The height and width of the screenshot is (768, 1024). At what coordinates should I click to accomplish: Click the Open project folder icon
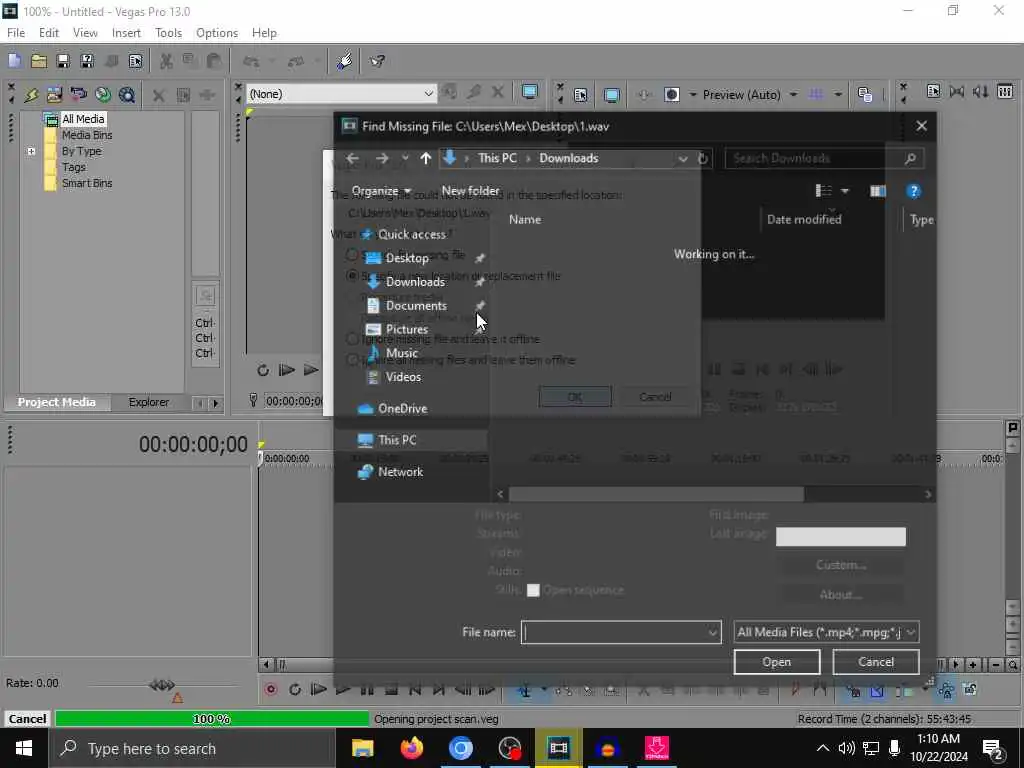(x=39, y=61)
